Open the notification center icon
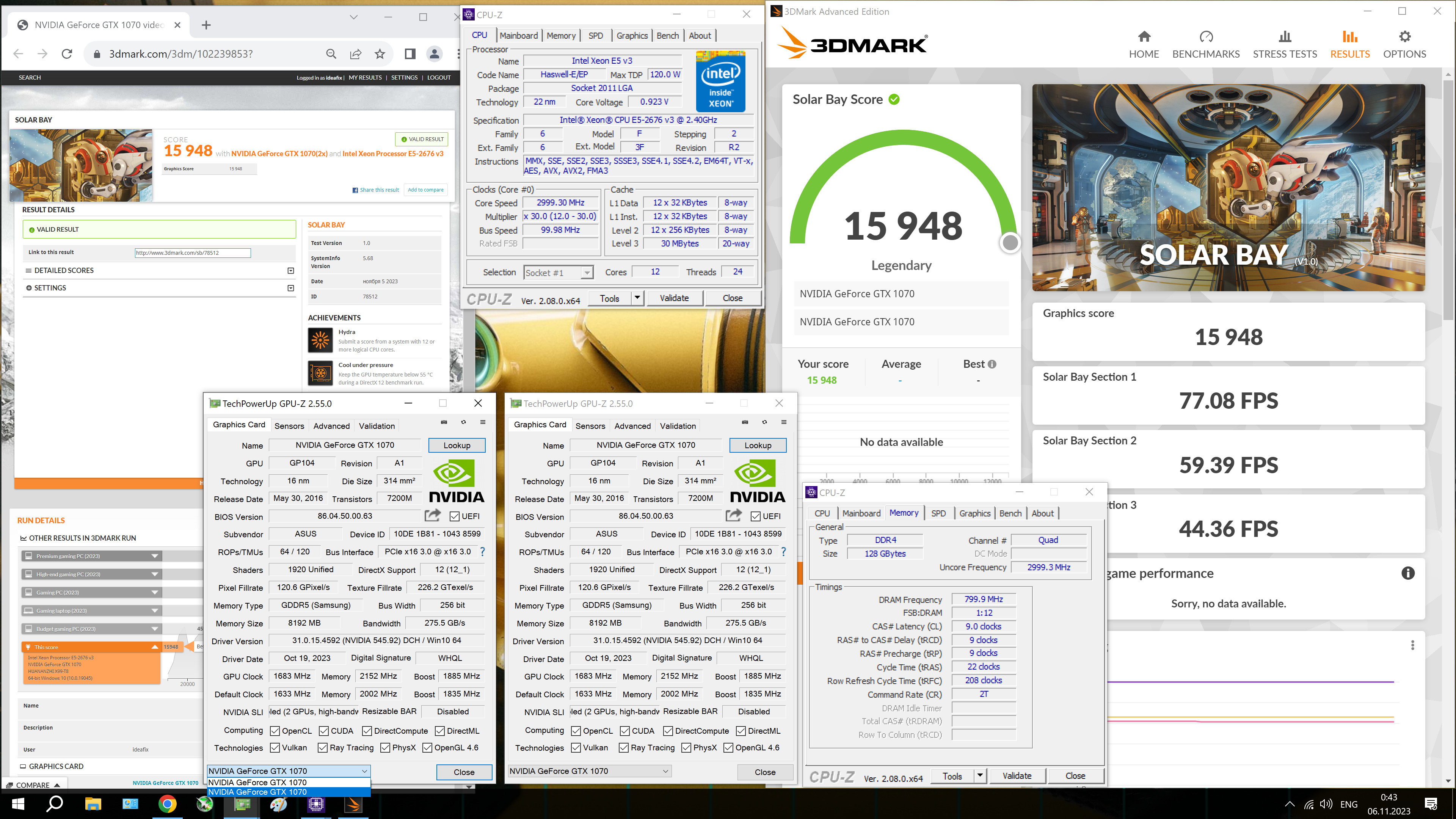The image size is (1456, 819). [1431, 804]
